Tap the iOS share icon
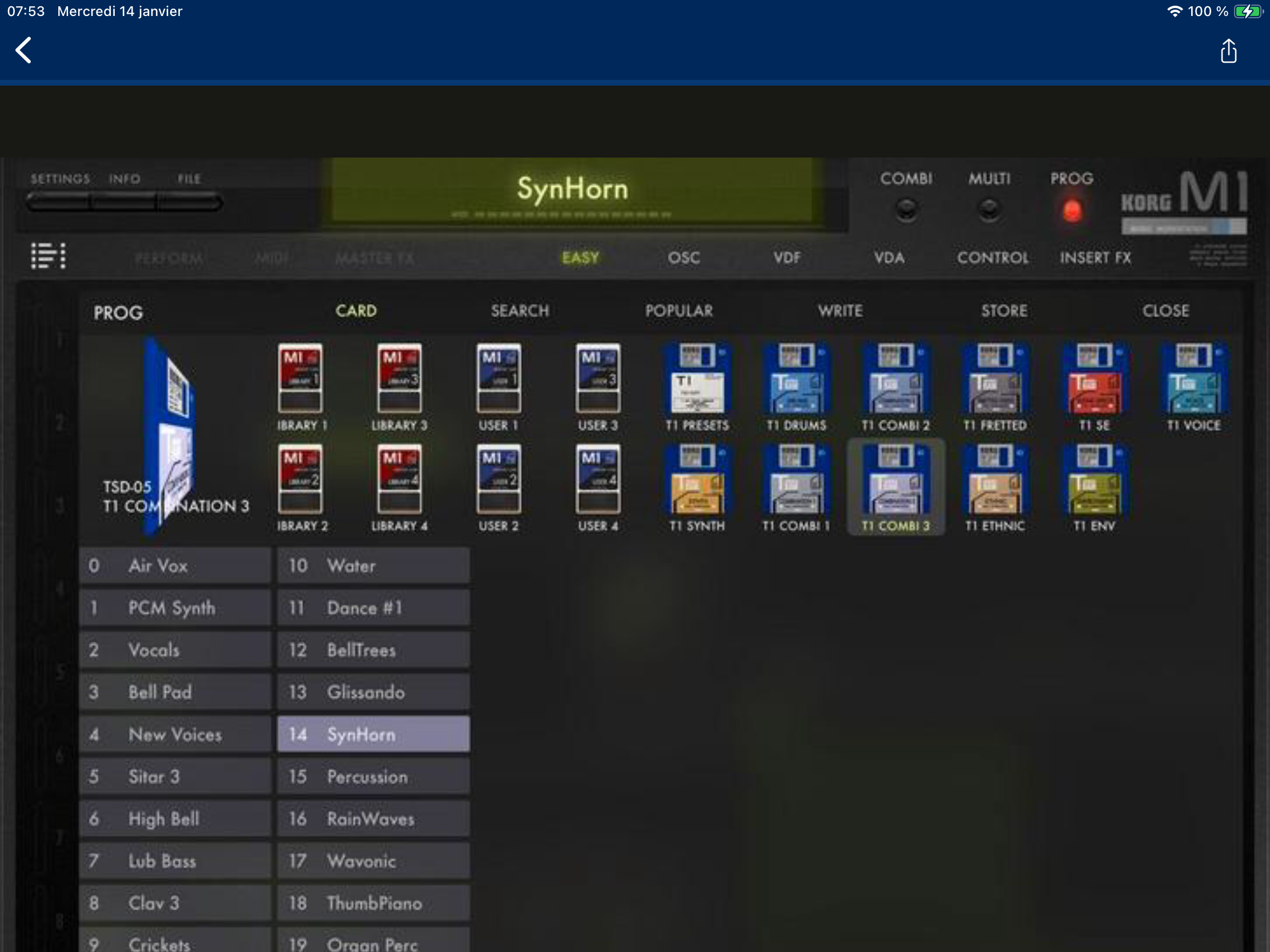The width and height of the screenshot is (1270, 952). tap(1228, 51)
